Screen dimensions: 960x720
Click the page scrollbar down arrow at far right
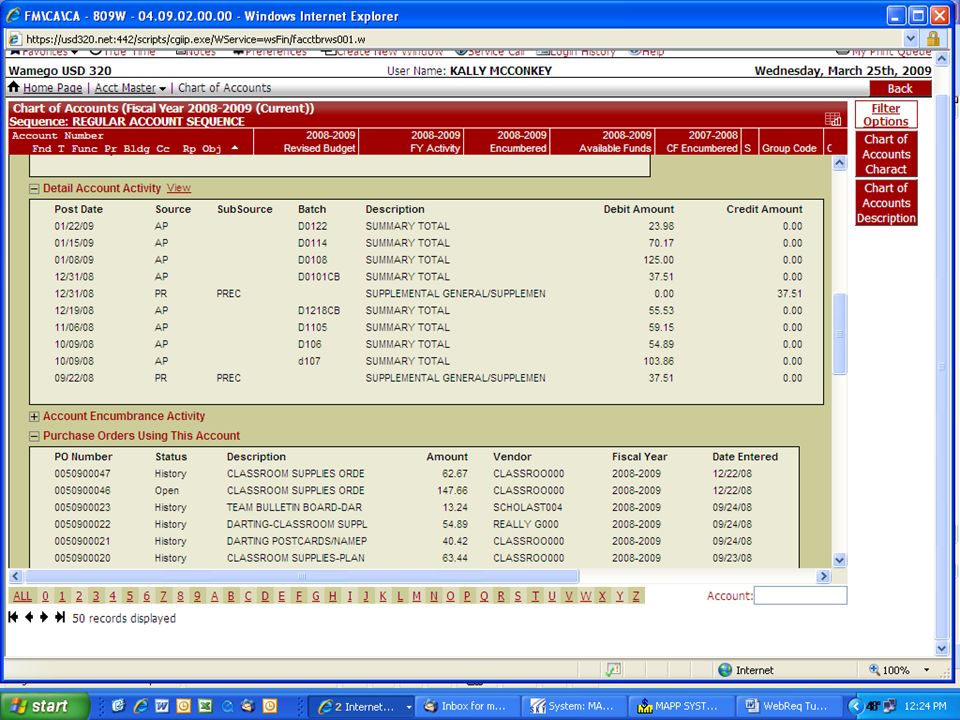pos(942,648)
